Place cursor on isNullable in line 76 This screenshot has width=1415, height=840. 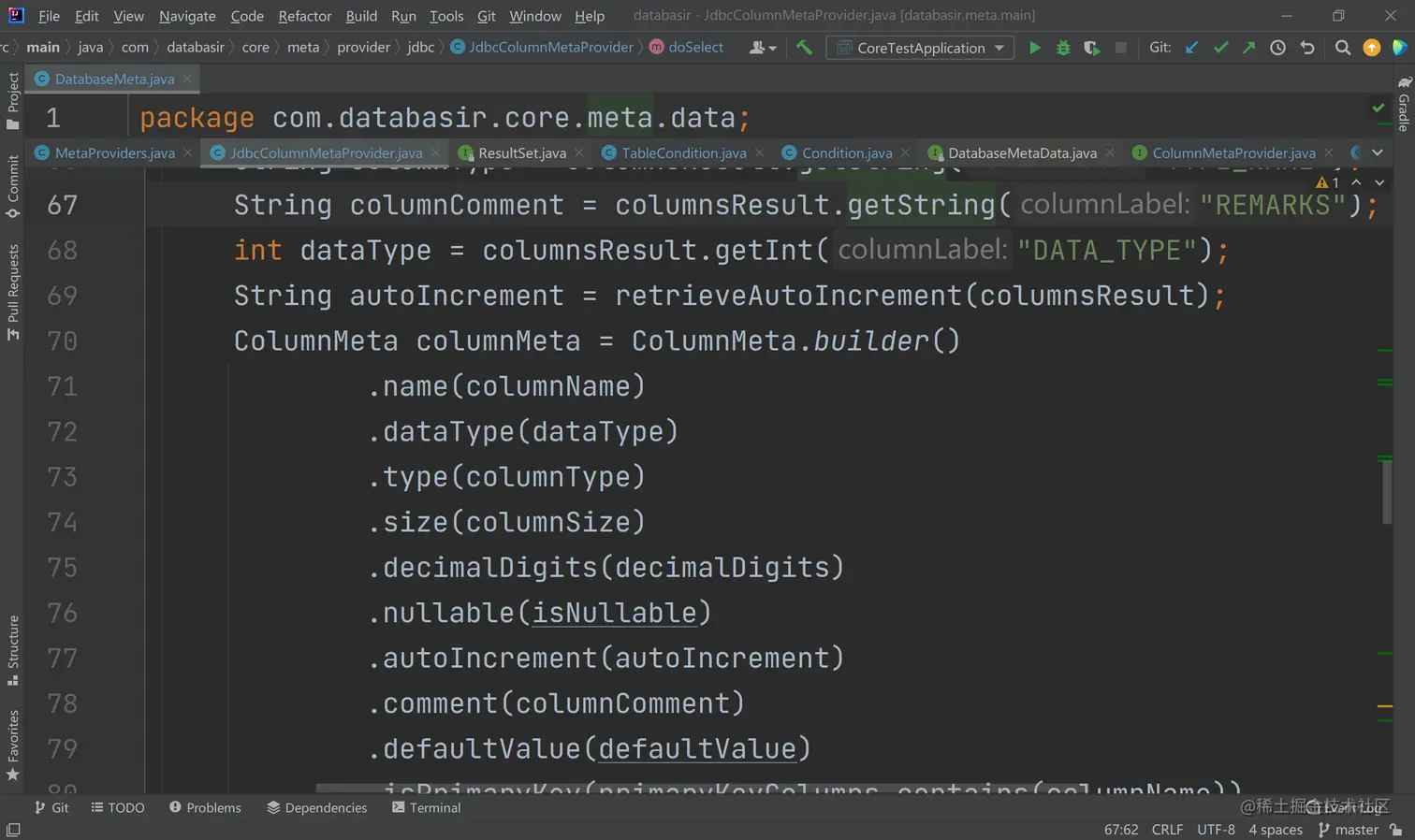pos(615,614)
